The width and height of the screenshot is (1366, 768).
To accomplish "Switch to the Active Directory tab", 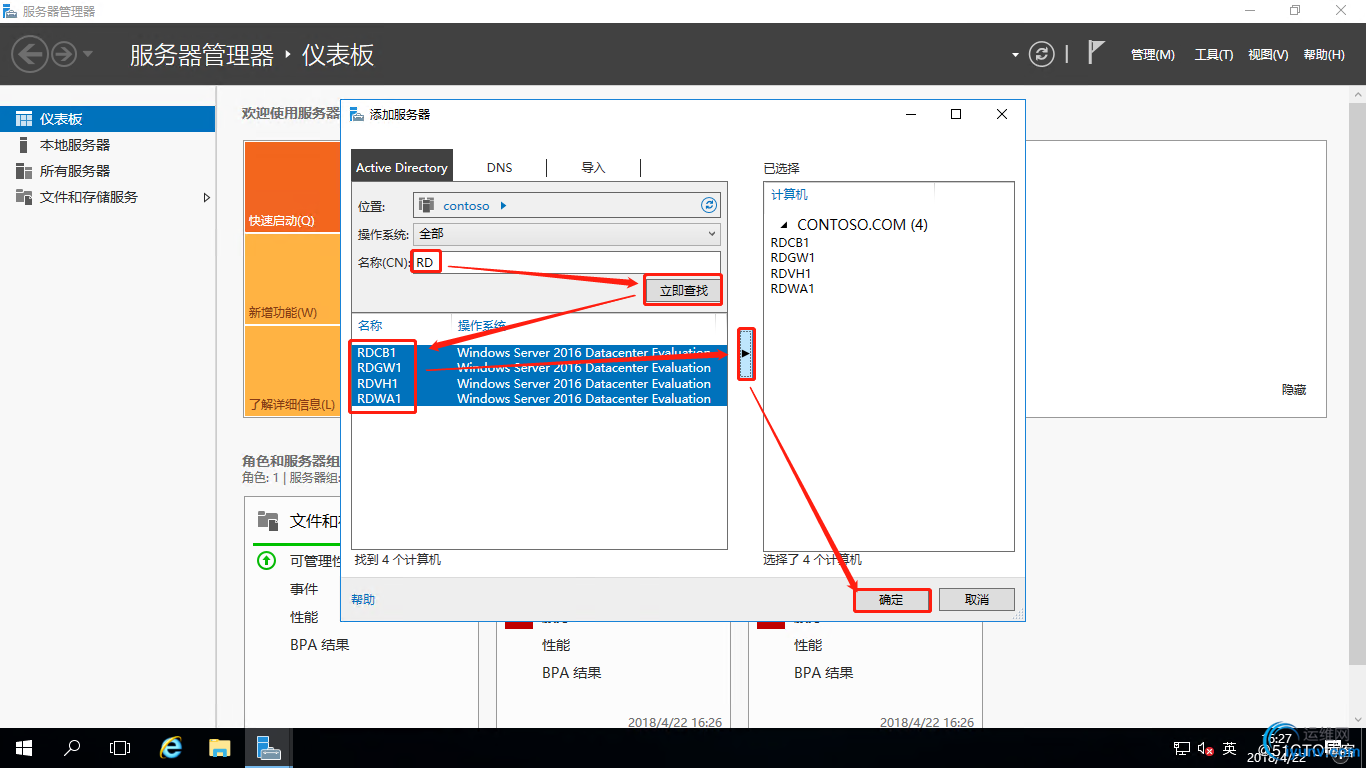I will point(401,167).
